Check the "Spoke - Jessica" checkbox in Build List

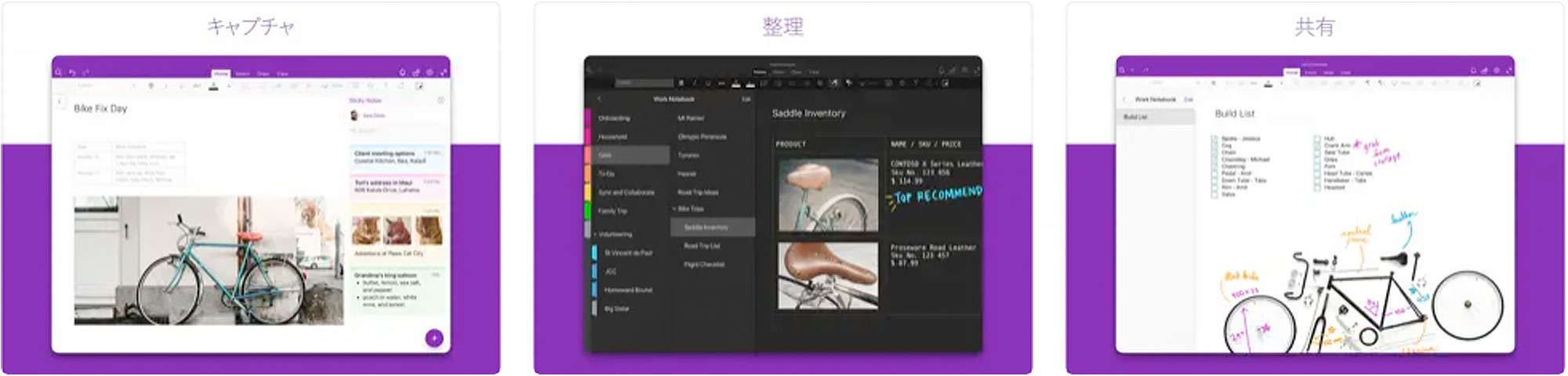click(x=1214, y=139)
